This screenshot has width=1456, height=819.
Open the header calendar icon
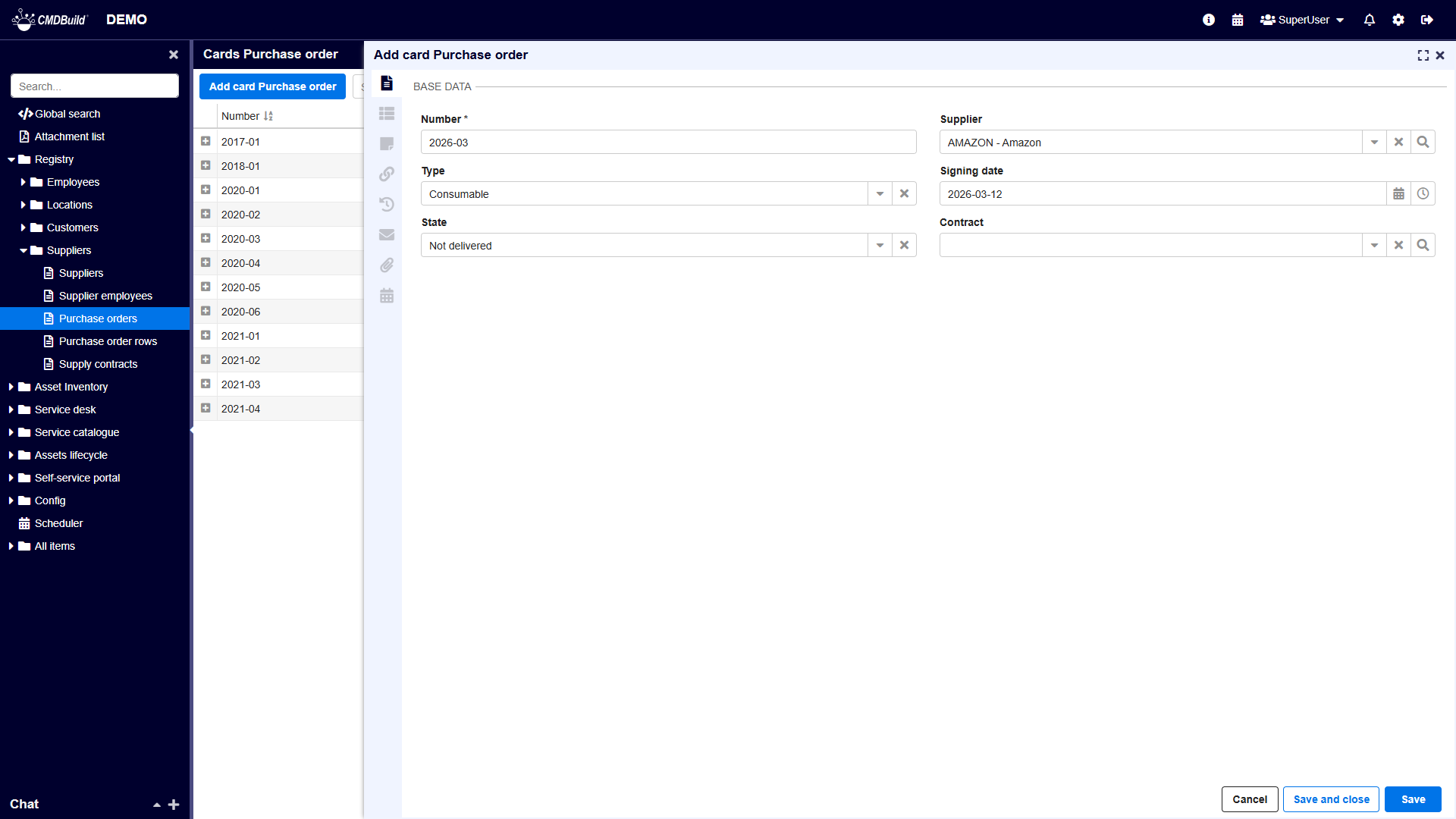point(1238,20)
